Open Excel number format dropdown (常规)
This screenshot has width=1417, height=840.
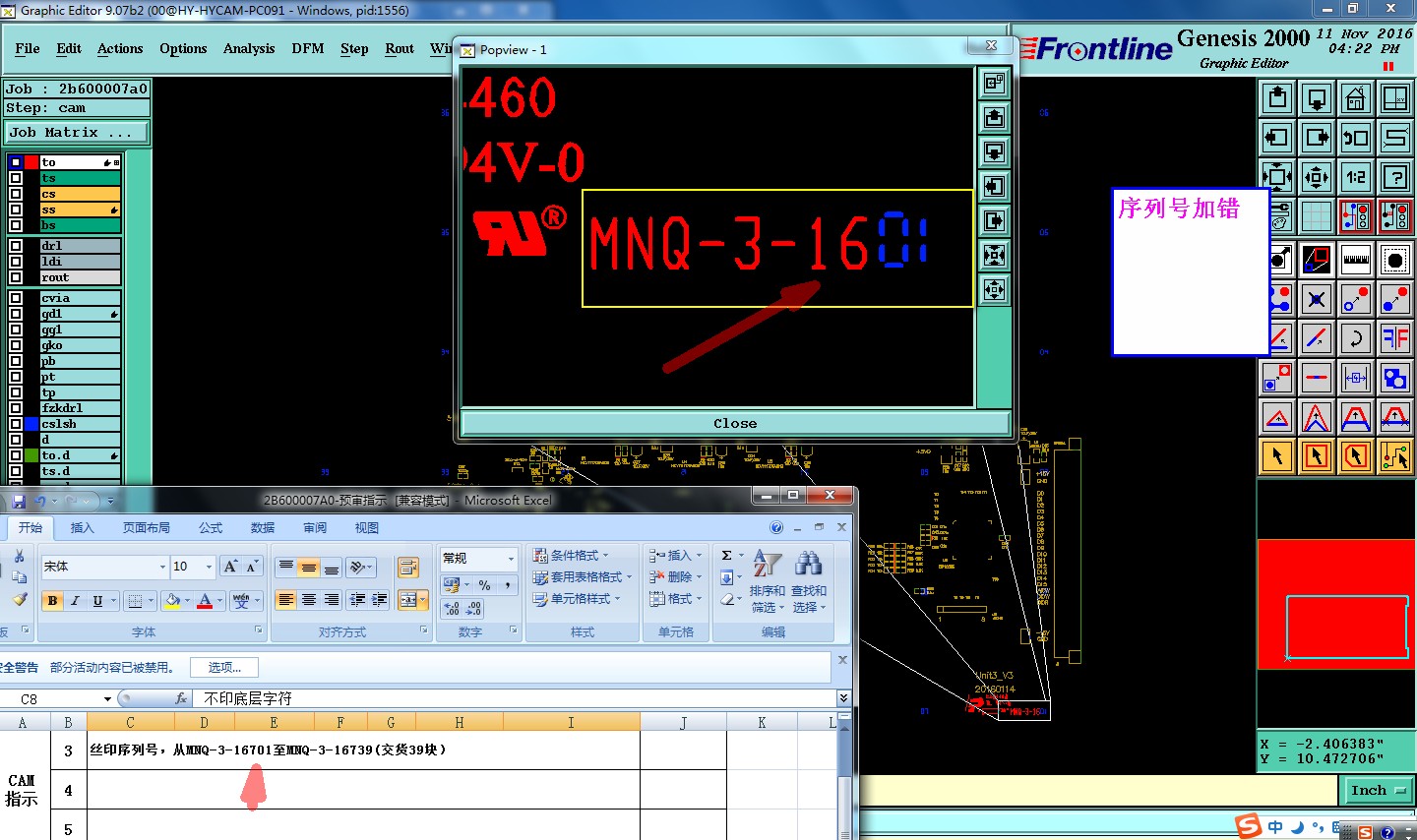[511, 559]
